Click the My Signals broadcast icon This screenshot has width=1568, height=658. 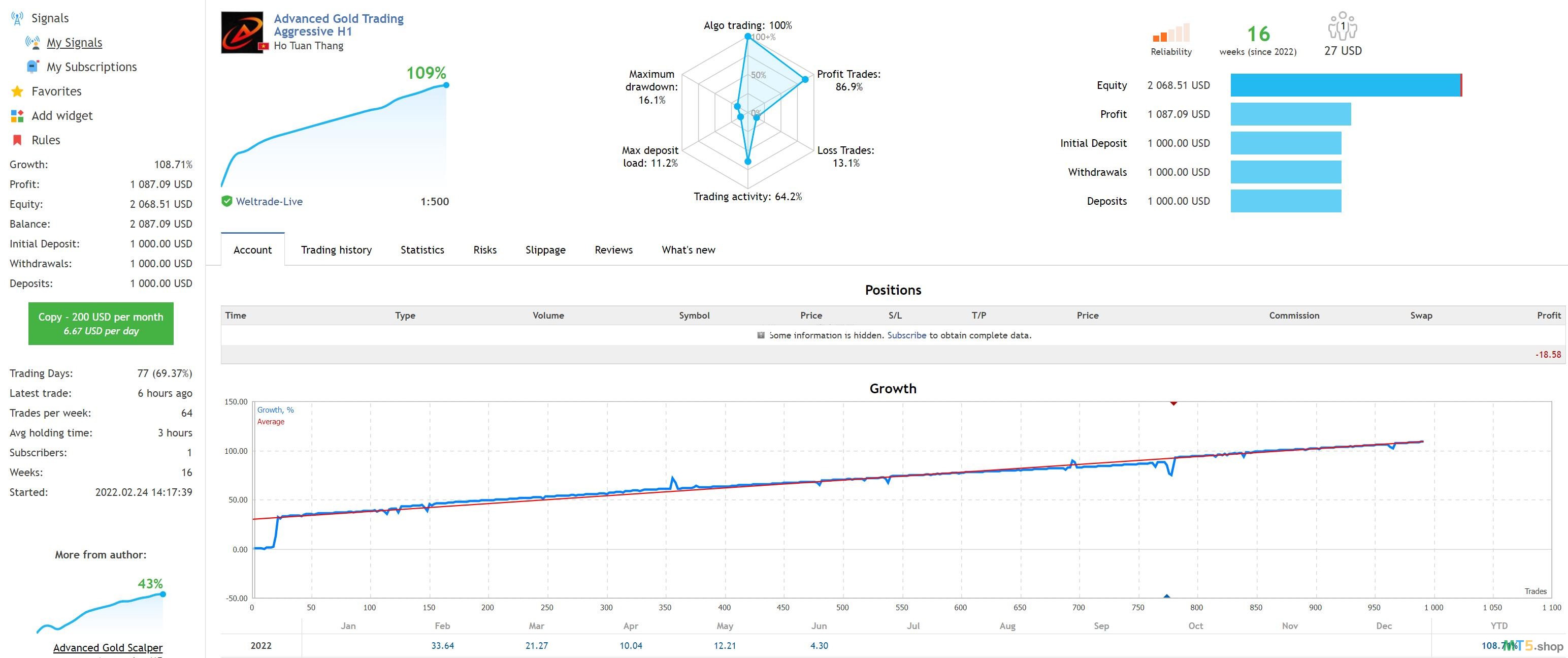[32, 43]
